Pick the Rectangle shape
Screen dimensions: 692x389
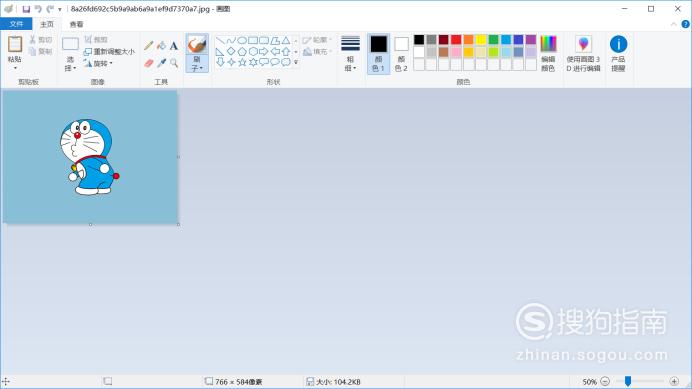[x=253, y=41]
